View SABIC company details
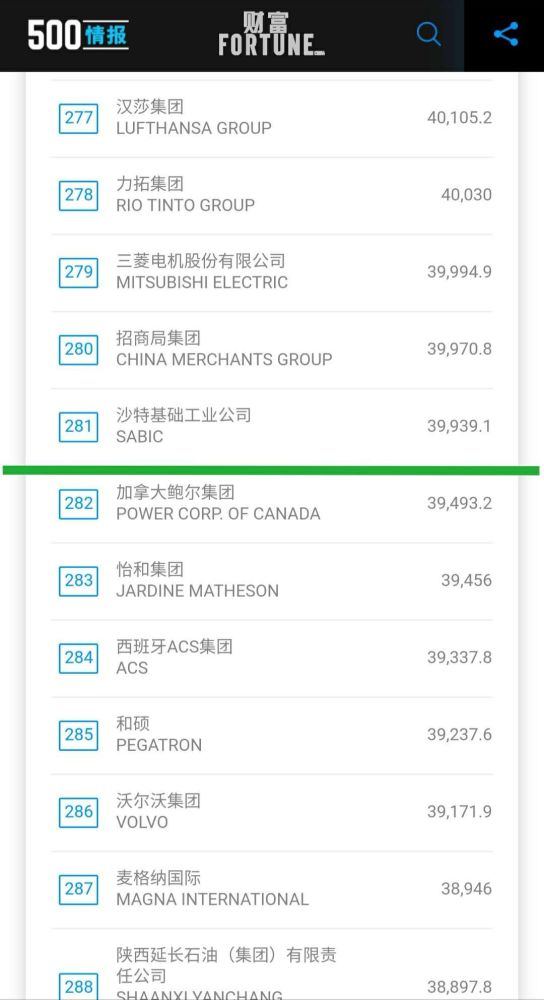Screen dimensions: 544x1000 (x=272, y=427)
